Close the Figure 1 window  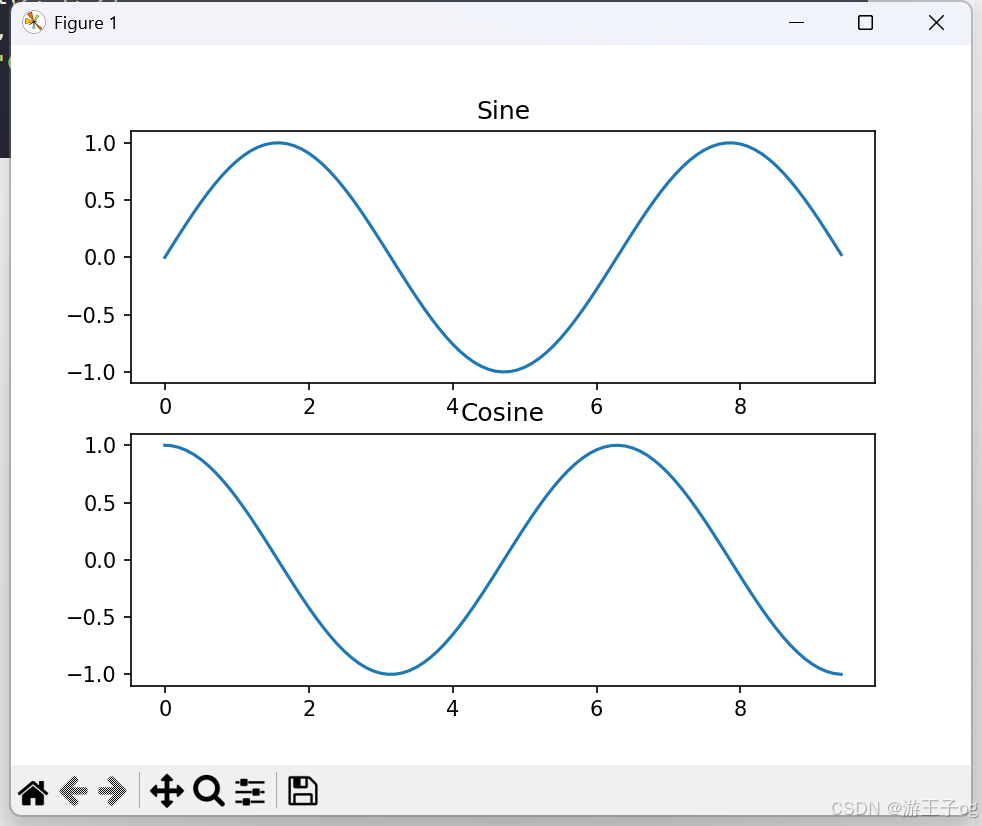click(936, 23)
